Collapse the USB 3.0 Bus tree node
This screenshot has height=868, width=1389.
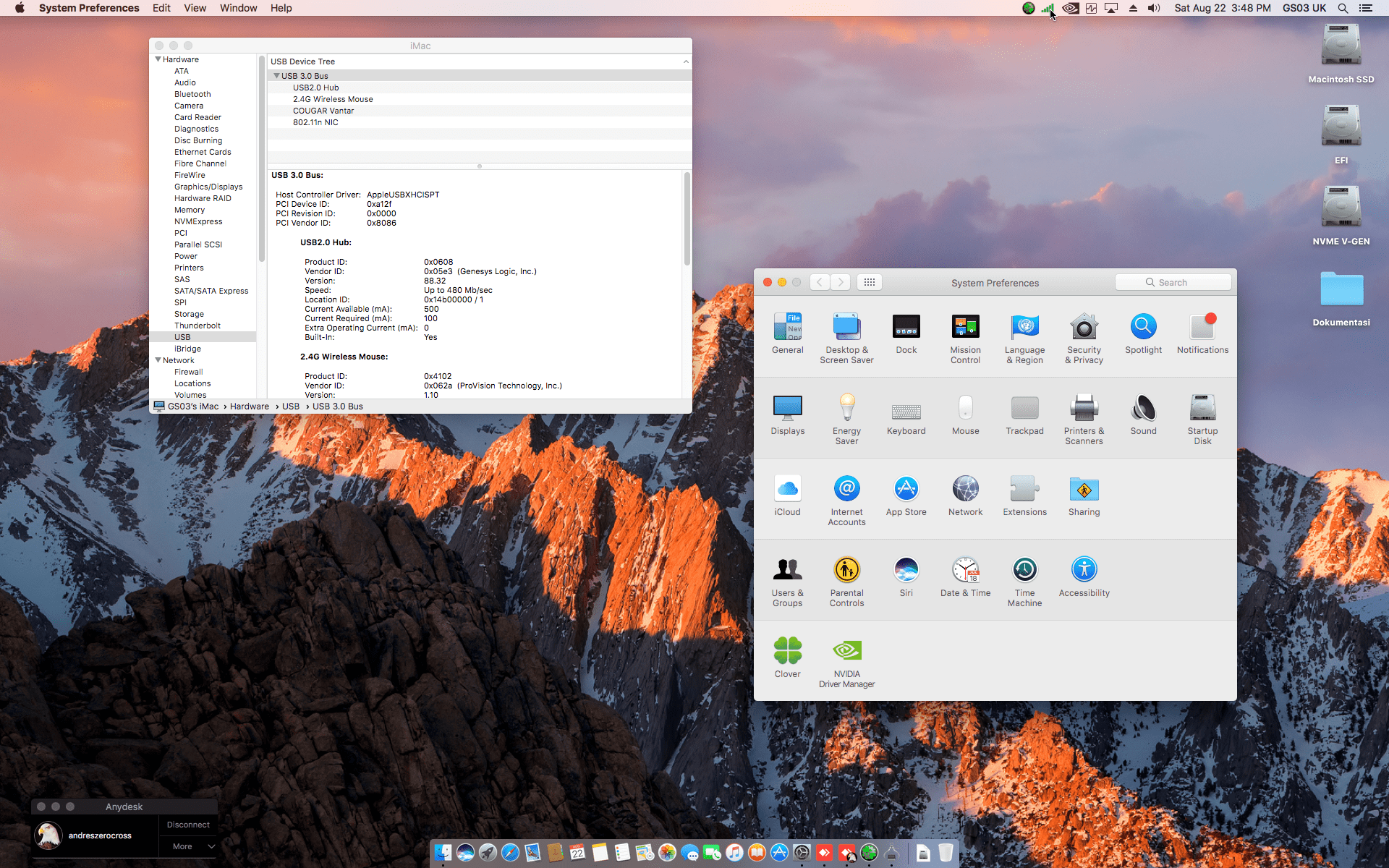point(276,76)
